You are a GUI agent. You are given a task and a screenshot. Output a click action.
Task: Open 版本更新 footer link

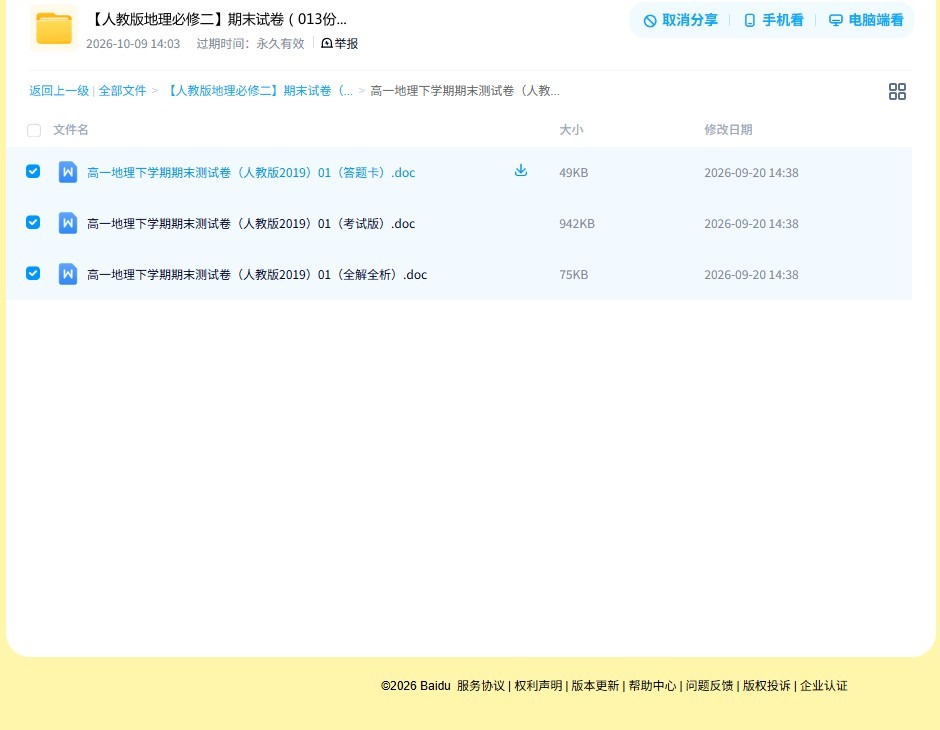(595, 685)
